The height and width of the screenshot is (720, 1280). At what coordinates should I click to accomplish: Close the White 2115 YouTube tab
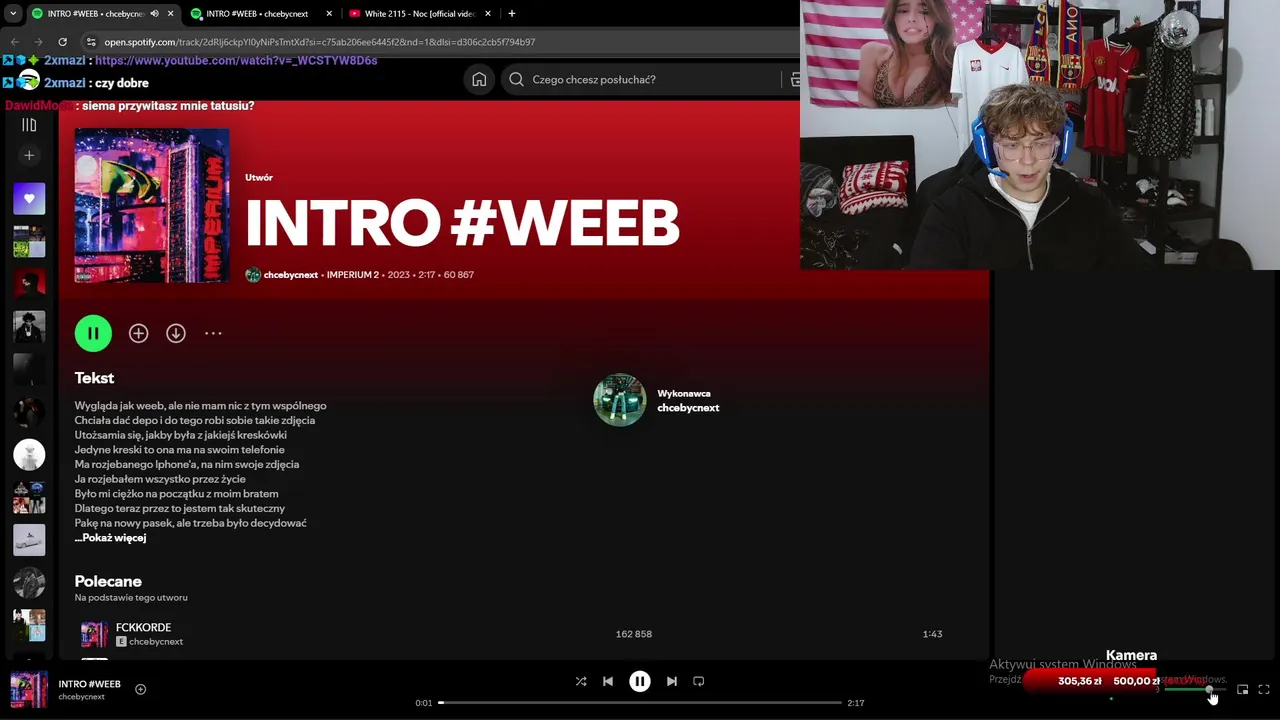pos(488,14)
